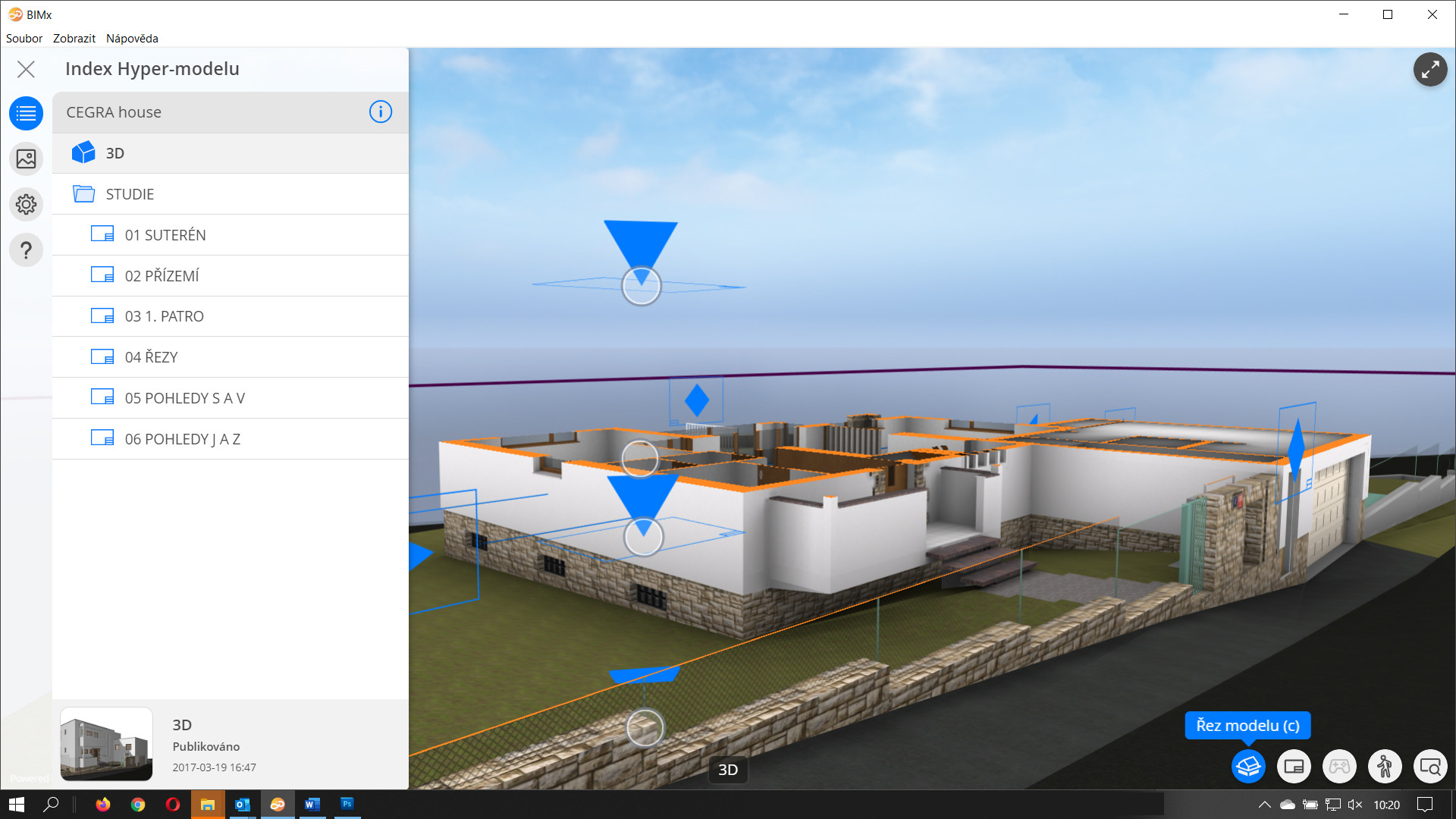1456x819 pixels.
Task: Open the settings gear in the sidebar
Action: click(x=26, y=204)
